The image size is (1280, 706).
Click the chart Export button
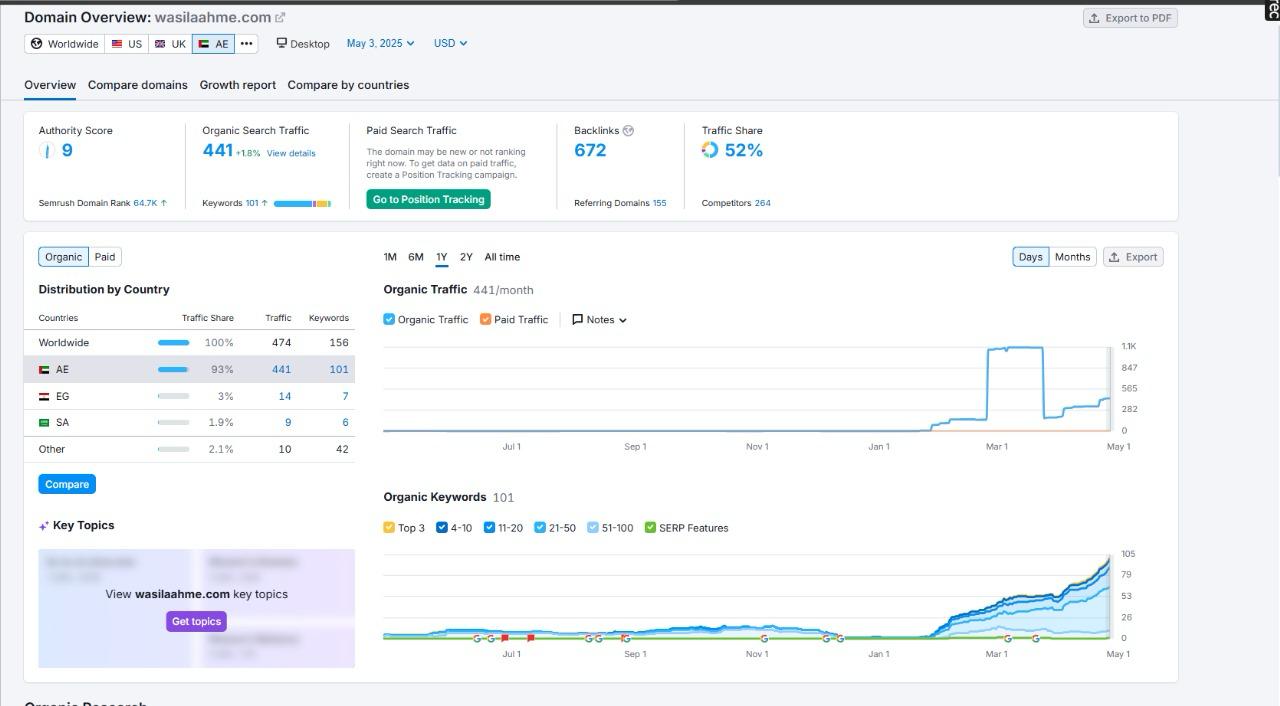[1133, 257]
